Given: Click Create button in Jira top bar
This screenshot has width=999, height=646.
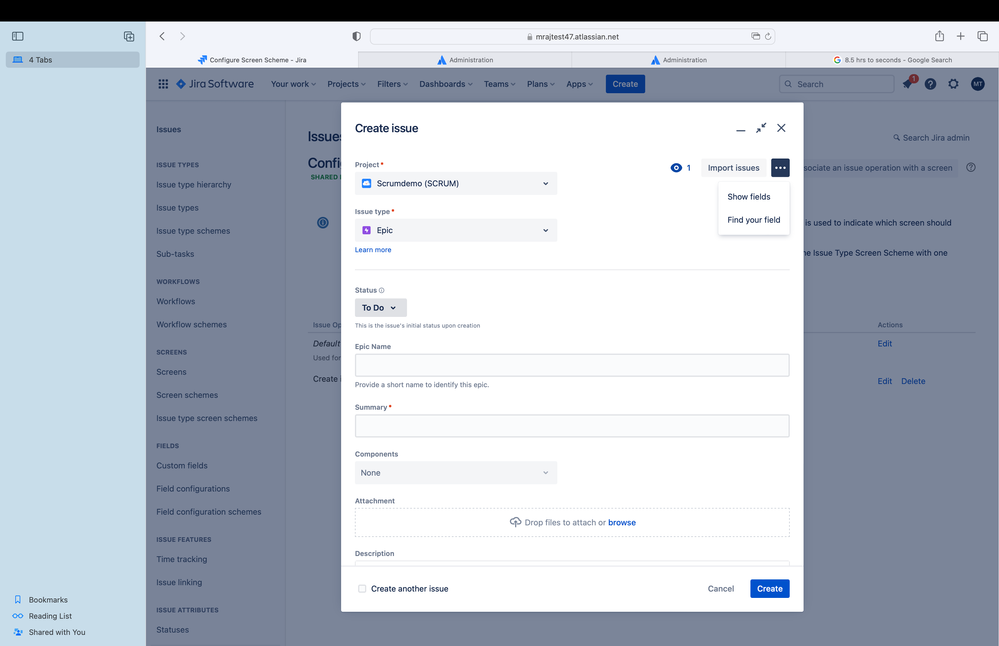Looking at the screenshot, I should (x=625, y=84).
